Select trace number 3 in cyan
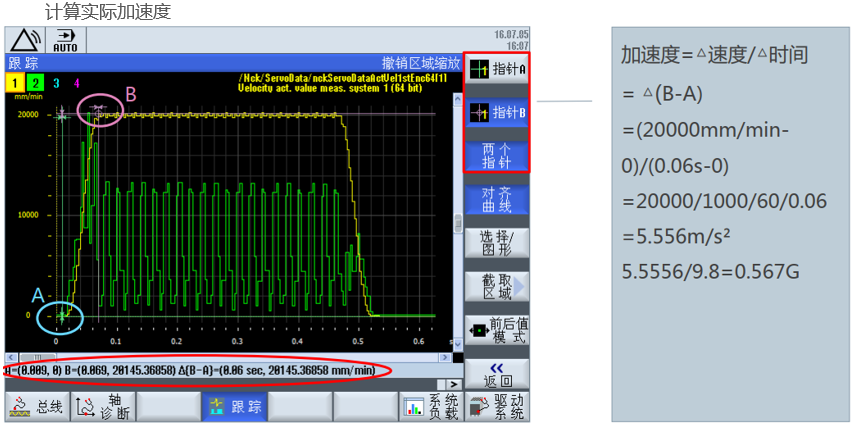Screen dimensions: 854x427 click(x=56, y=83)
